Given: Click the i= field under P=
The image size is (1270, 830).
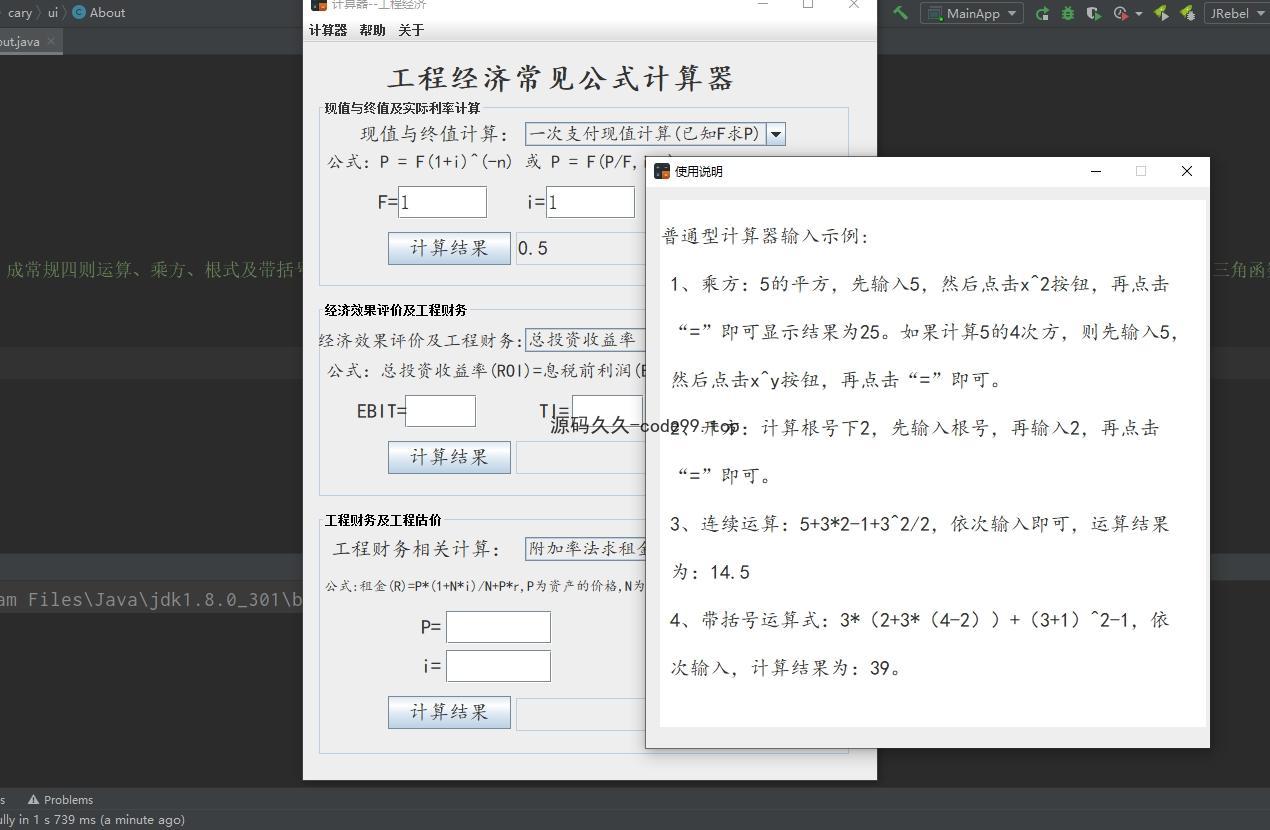Looking at the screenshot, I should click(498, 666).
